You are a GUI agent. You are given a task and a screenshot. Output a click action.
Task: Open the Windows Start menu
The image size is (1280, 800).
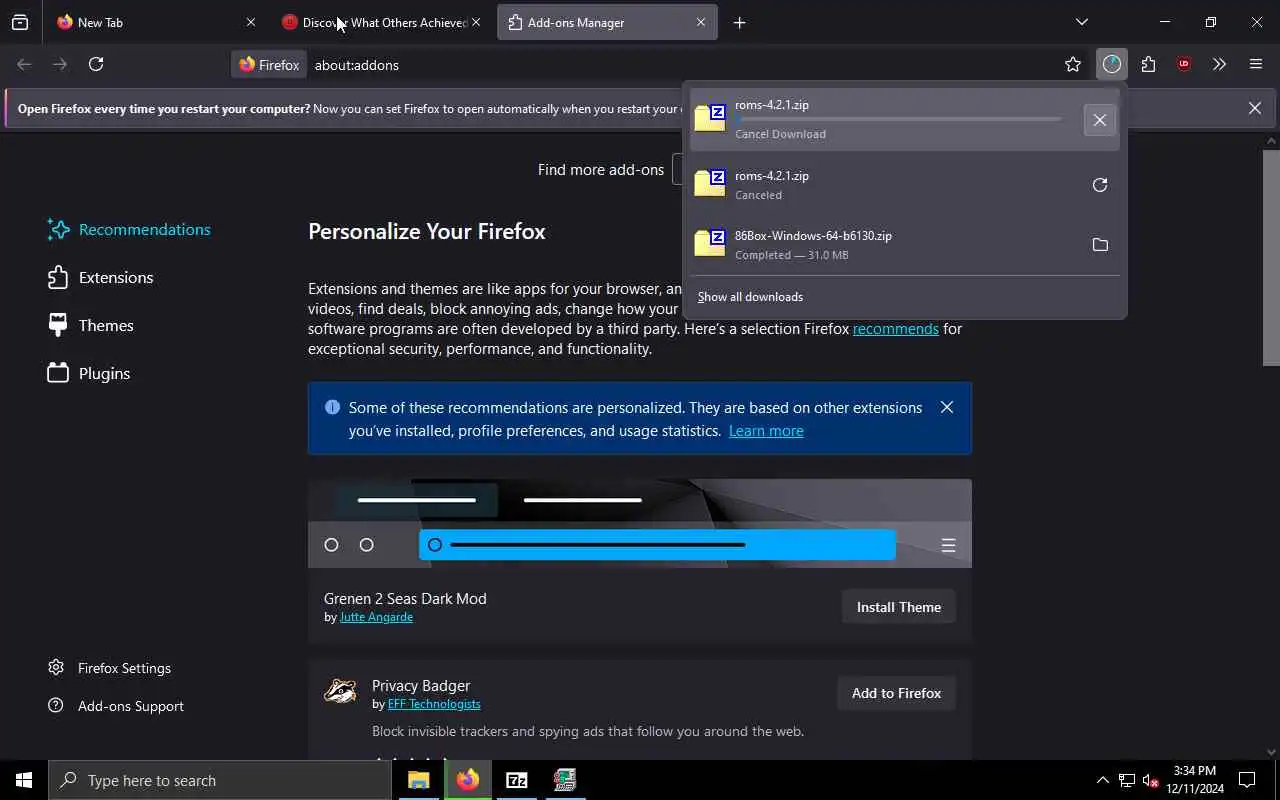click(x=24, y=780)
